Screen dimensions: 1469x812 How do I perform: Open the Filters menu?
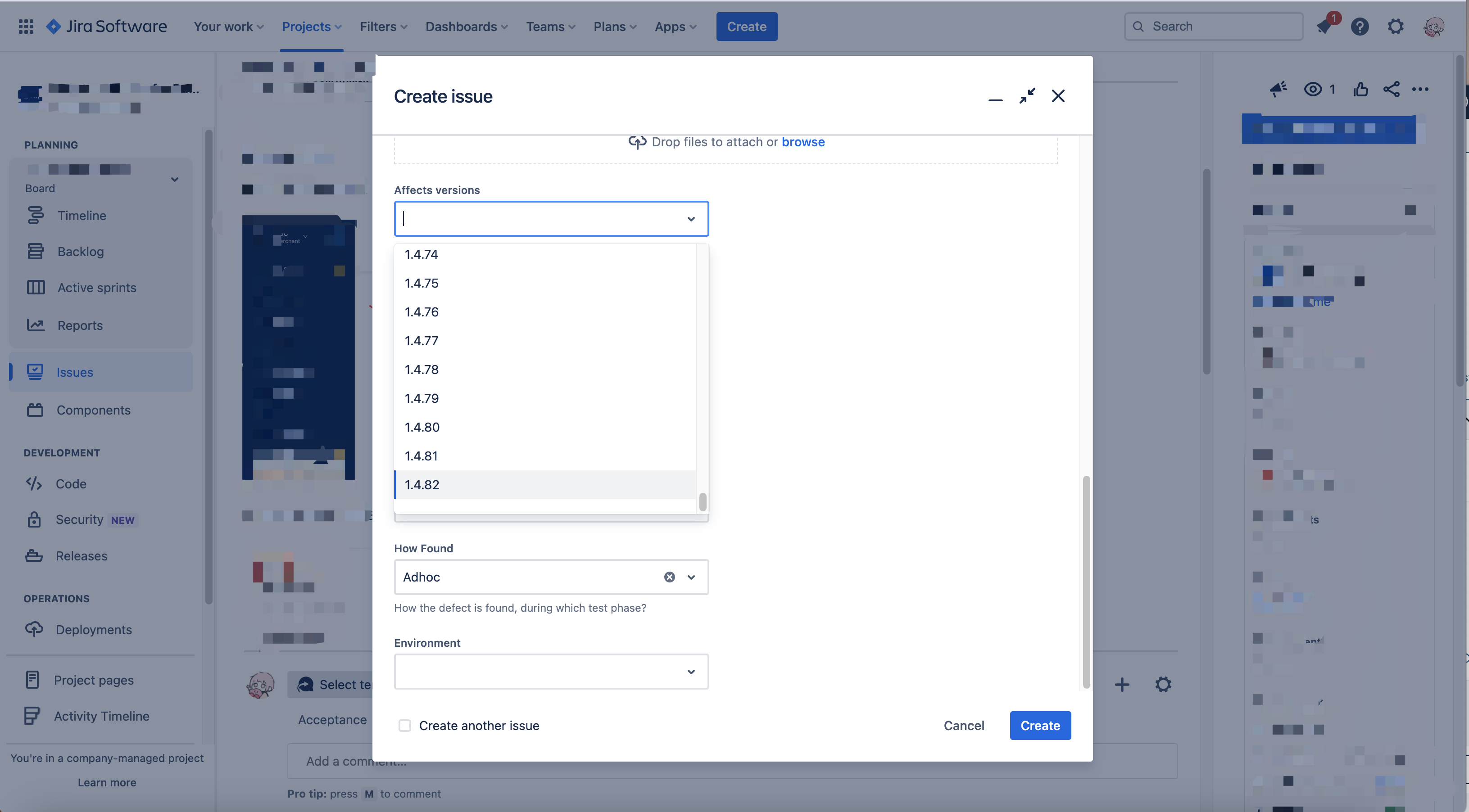[x=383, y=27]
